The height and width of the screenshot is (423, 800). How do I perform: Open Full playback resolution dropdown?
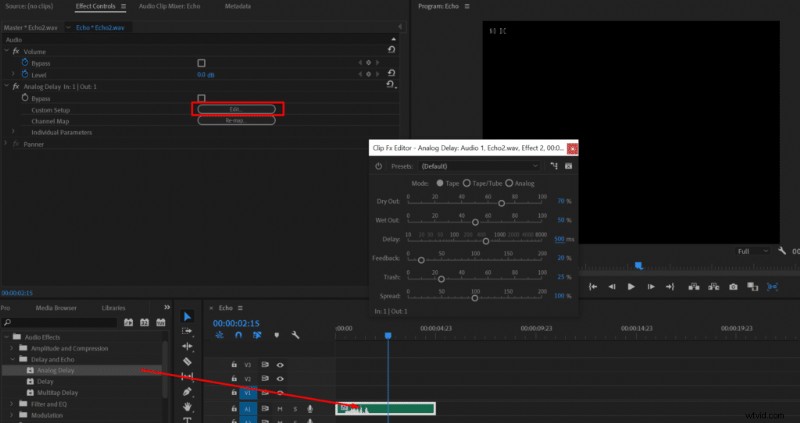tap(753, 251)
